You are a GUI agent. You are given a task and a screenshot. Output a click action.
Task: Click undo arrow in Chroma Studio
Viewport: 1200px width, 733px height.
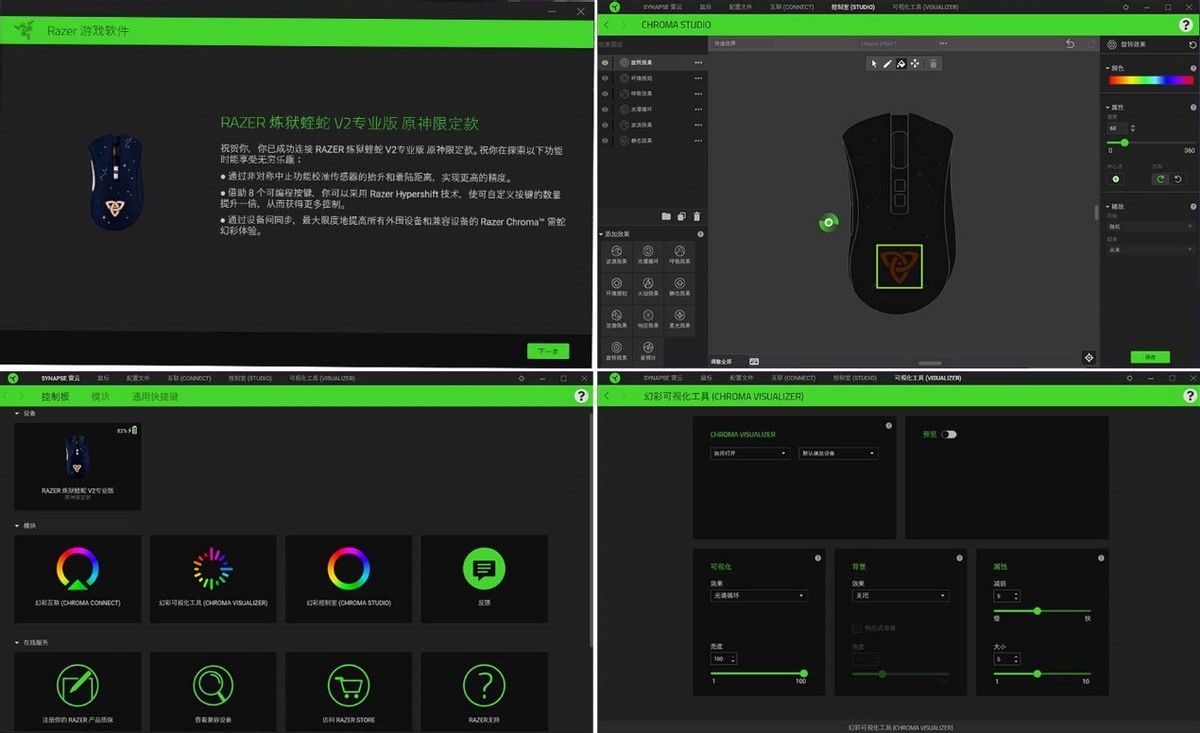click(x=1070, y=44)
